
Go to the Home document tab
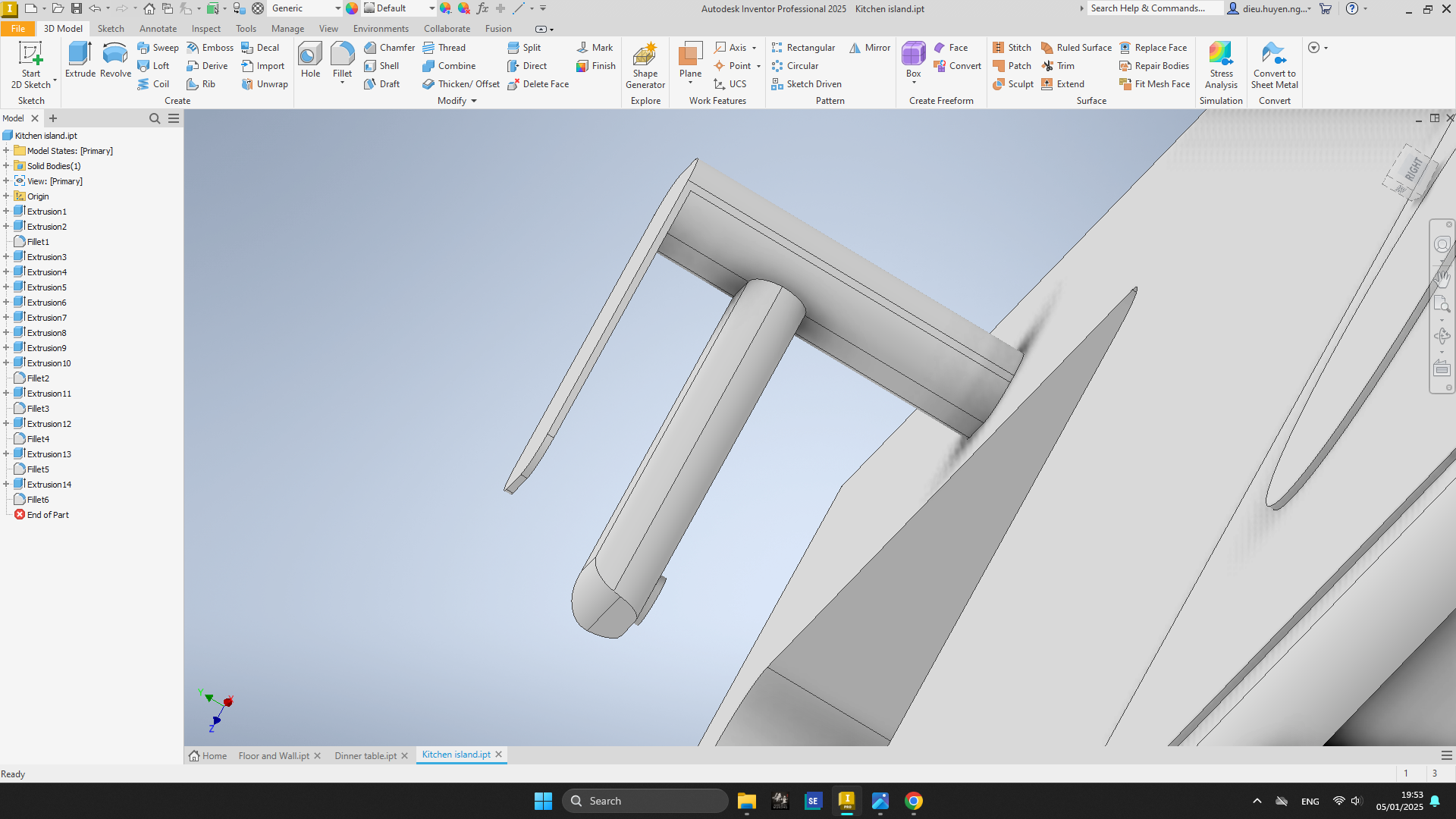208,756
